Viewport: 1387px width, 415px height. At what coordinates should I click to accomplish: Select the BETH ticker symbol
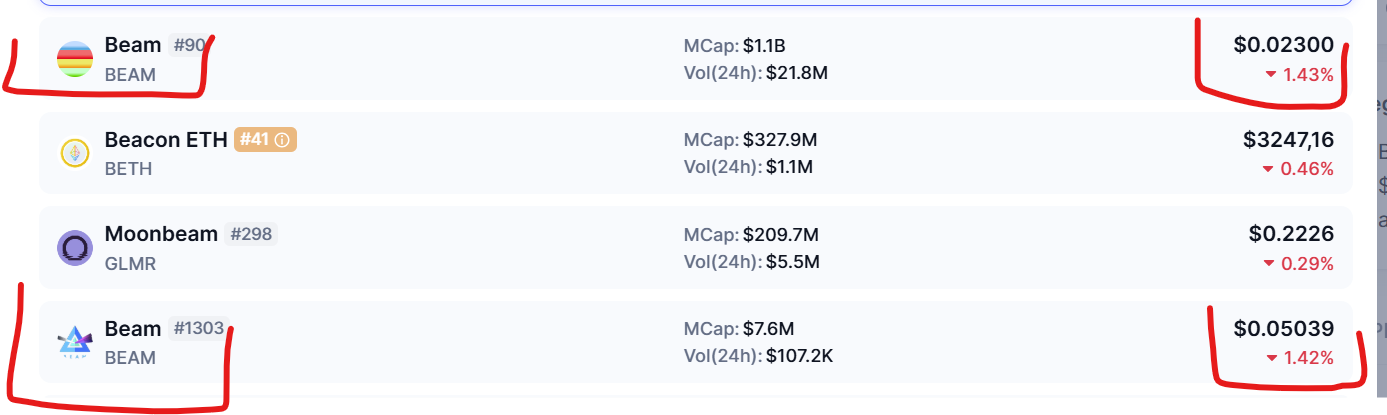point(129,169)
